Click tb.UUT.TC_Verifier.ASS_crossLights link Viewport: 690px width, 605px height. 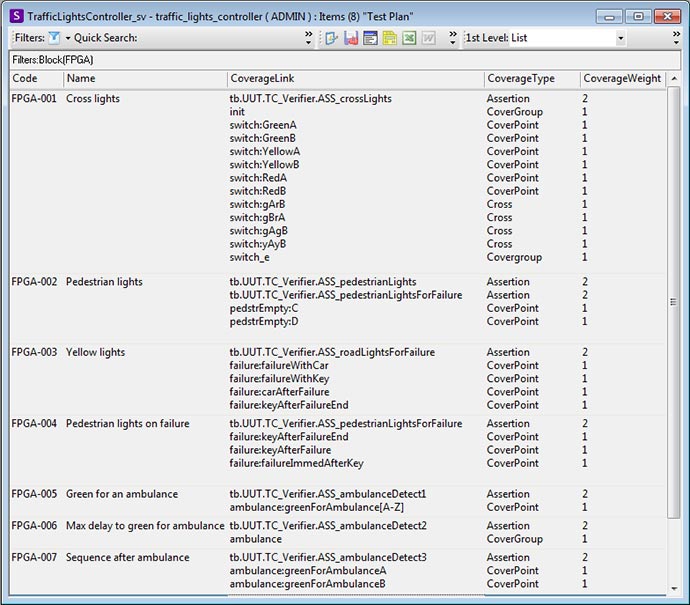[x=311, y=99]
